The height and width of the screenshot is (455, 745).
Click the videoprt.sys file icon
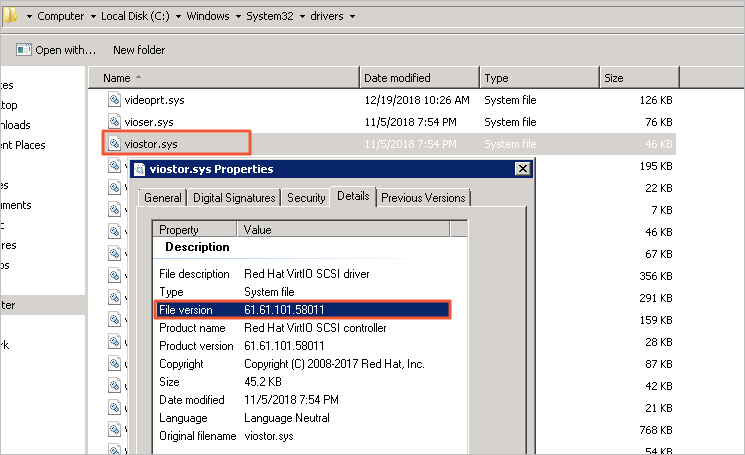pyautogui.click(x=114, y=100)
